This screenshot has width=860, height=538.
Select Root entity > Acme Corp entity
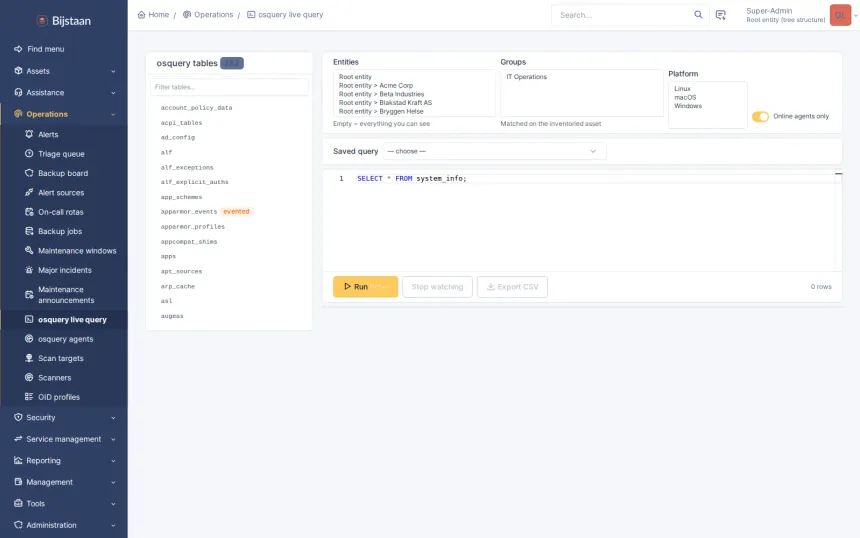tap(376, 86)
